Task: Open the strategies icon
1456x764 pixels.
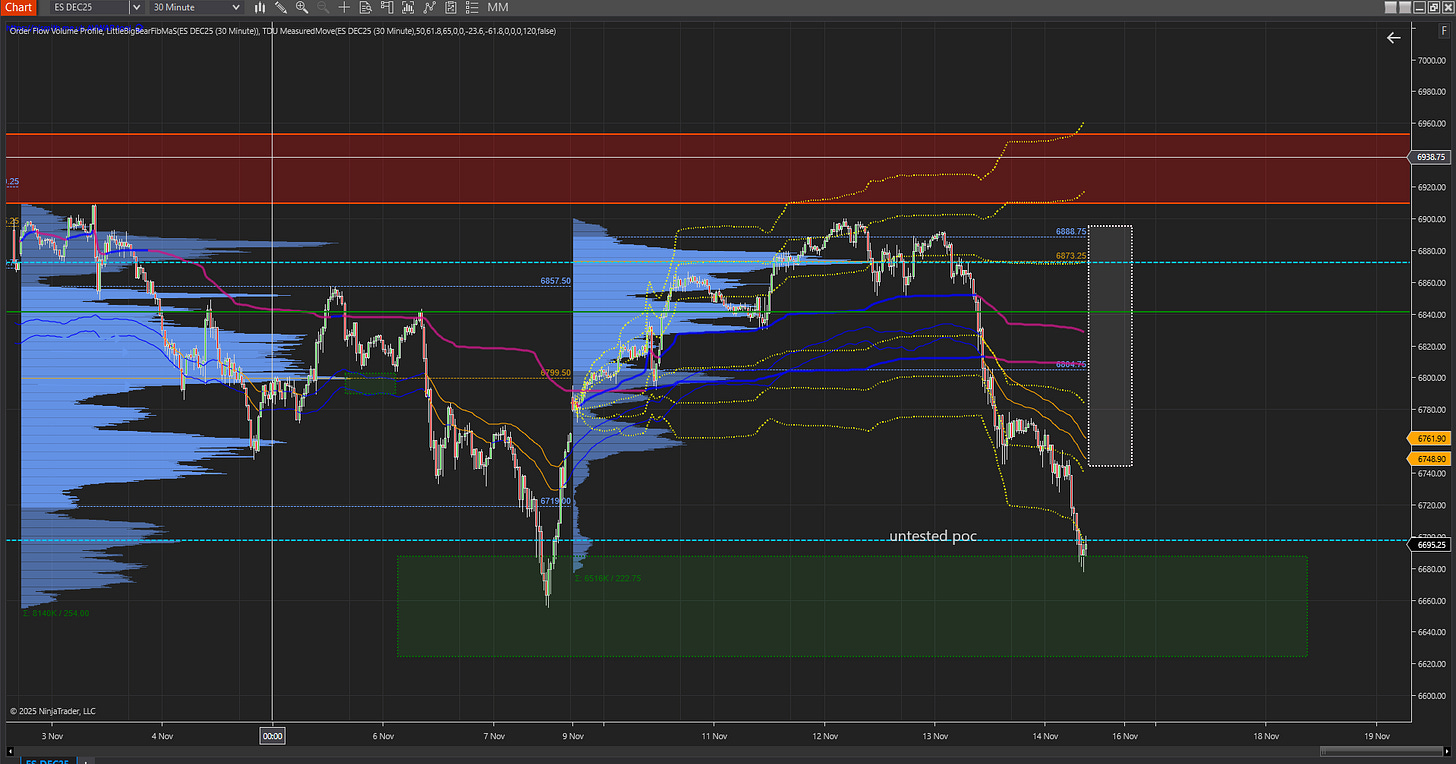Action: (x=451, y=7)
